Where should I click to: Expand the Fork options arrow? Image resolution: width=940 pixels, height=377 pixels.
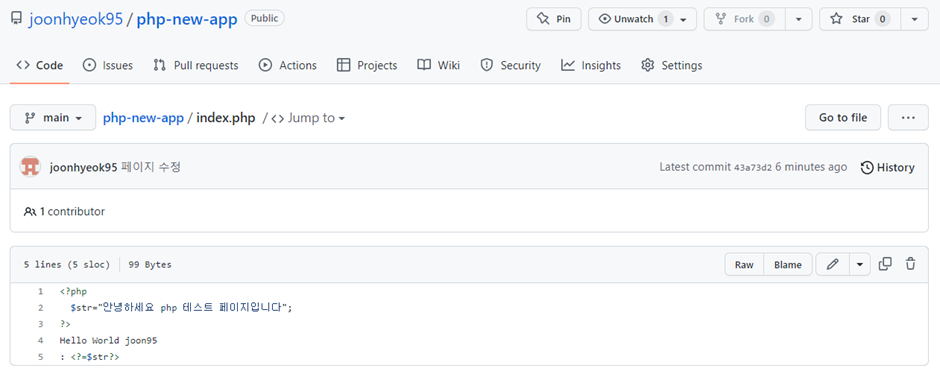[799, 19]
